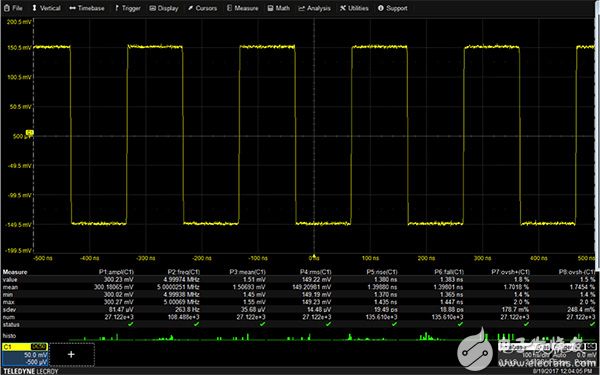Click the status checkmark under P3 mean
Viewport: 600px width, 375px height.
pyautogui.click(x=262, y=324)
